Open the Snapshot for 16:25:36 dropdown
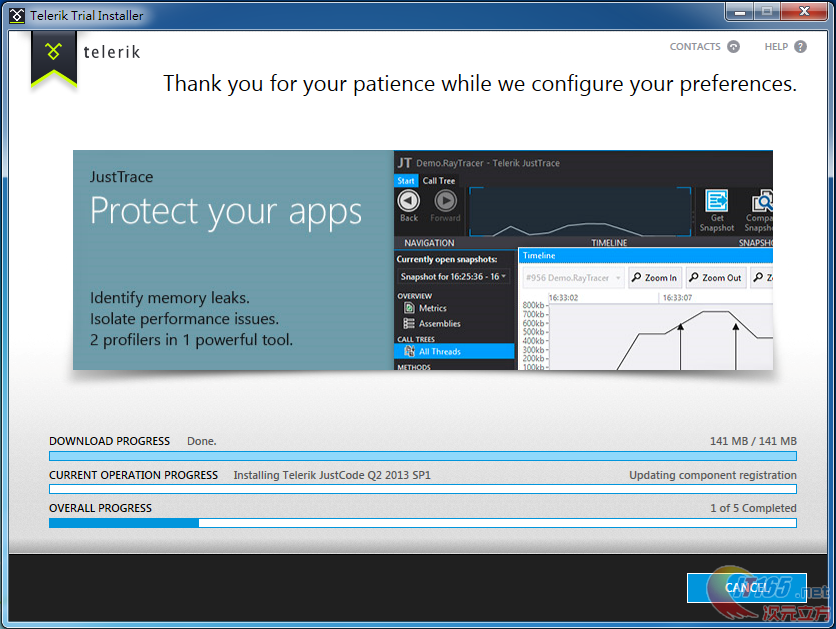 tap(453, 277)
